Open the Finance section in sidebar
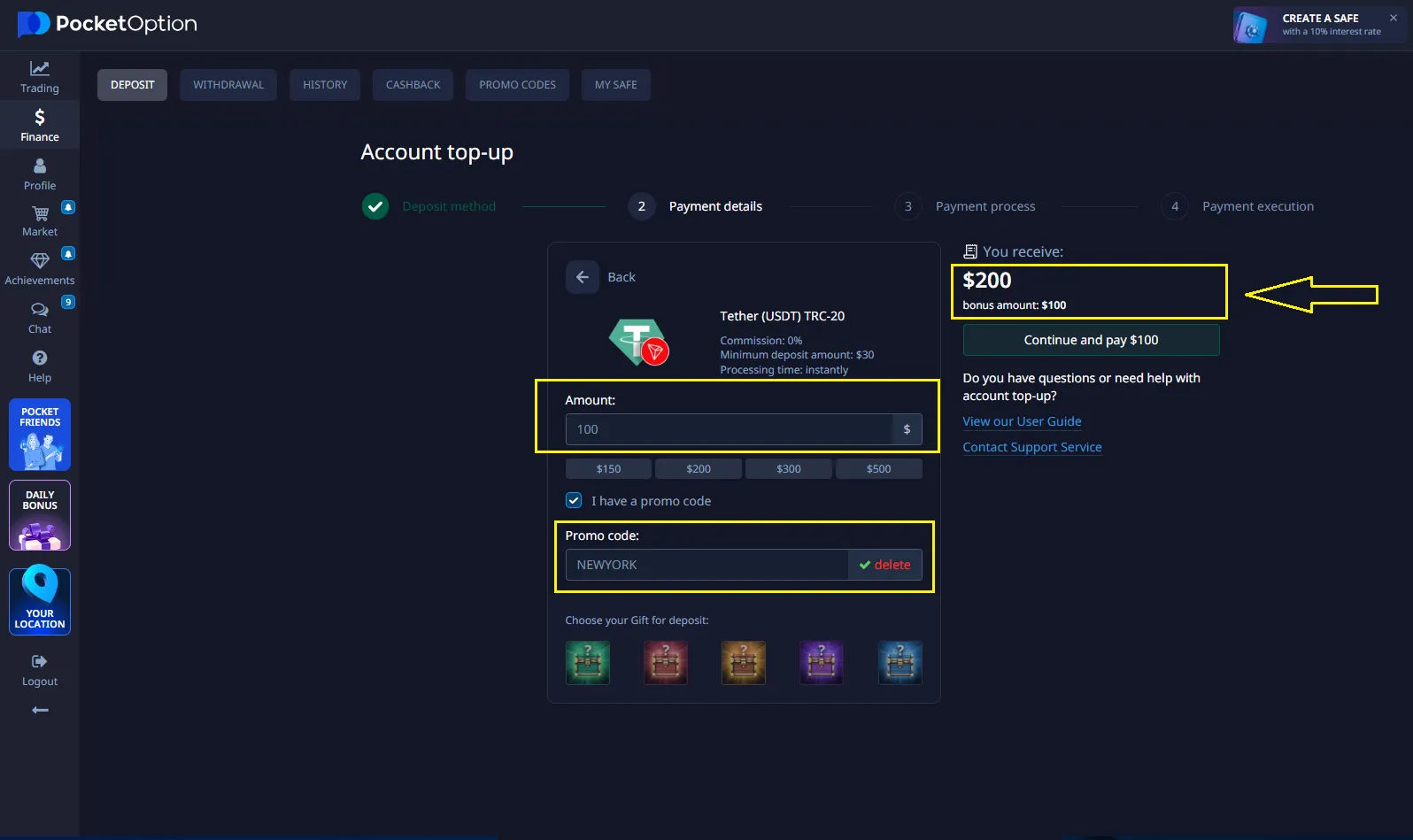Screen dimensions: 1413x840 [40, 126]
